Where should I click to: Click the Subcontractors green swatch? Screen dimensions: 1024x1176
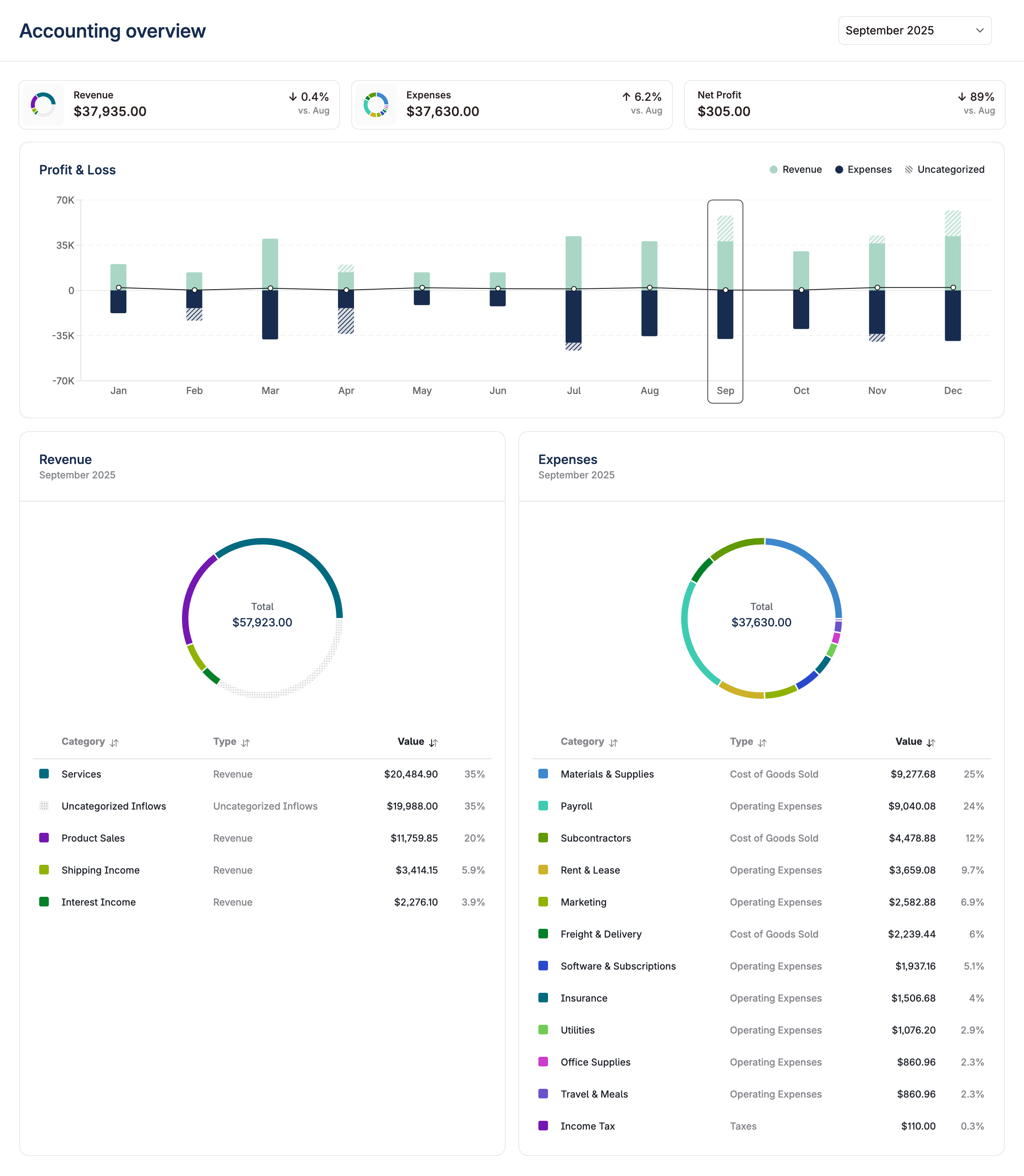pos(543,838)
